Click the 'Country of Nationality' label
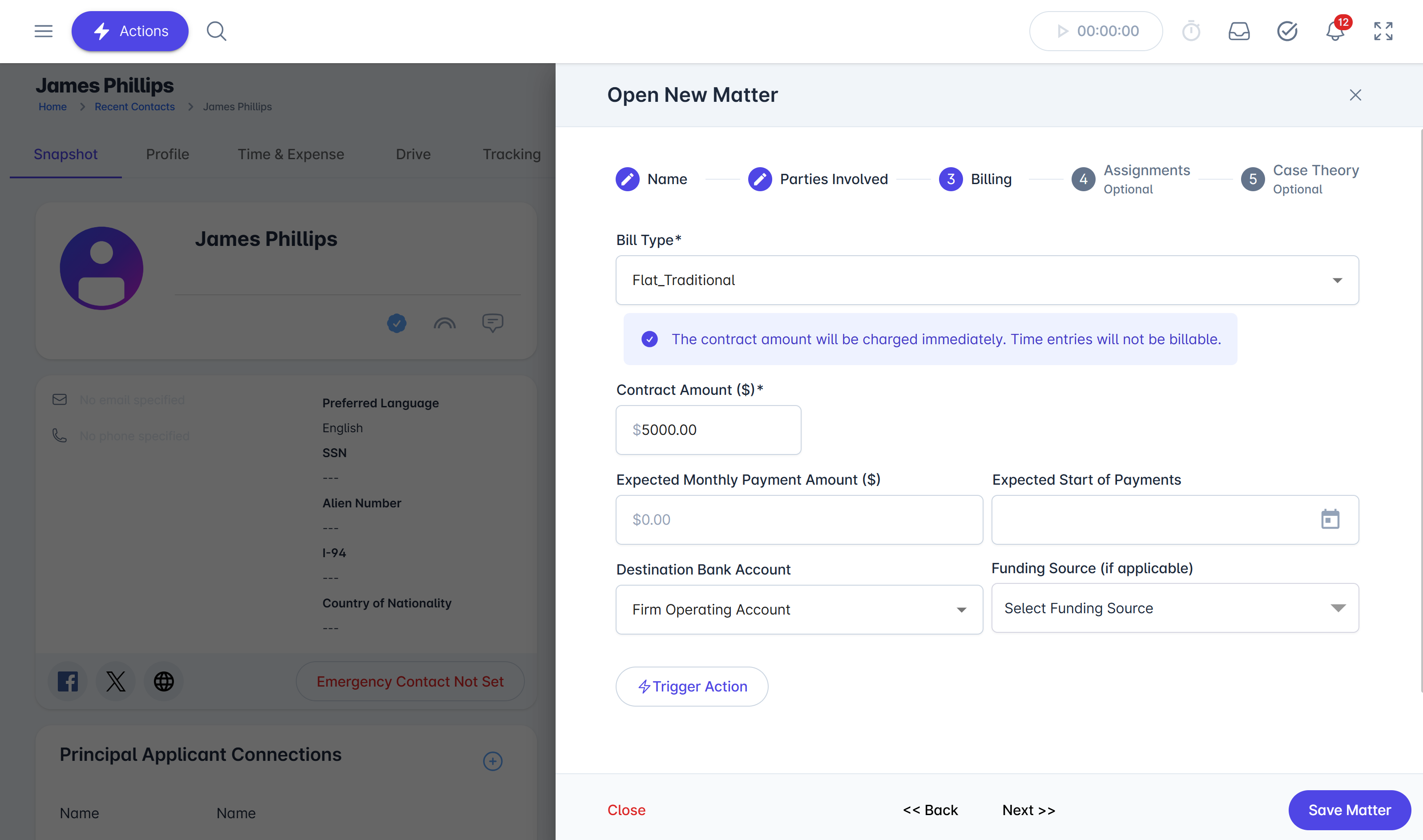Viewport: 1423px width, 840px height. [387, 603]
